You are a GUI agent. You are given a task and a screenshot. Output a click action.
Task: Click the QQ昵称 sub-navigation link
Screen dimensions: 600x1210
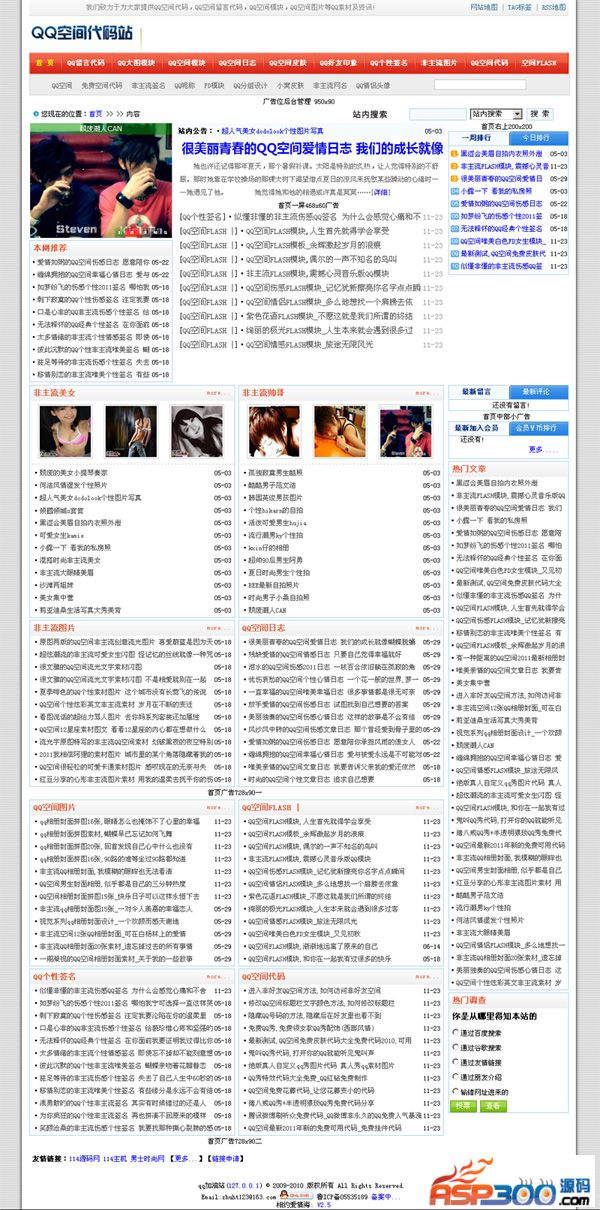(x=185, y=86)
